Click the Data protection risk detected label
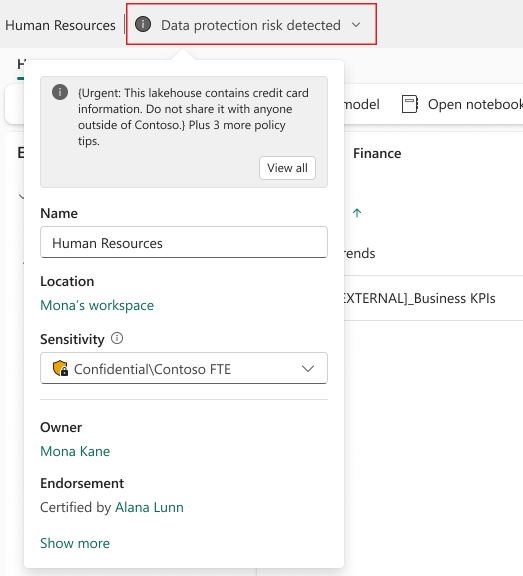The image size is (523, 576). click(251, 25)
